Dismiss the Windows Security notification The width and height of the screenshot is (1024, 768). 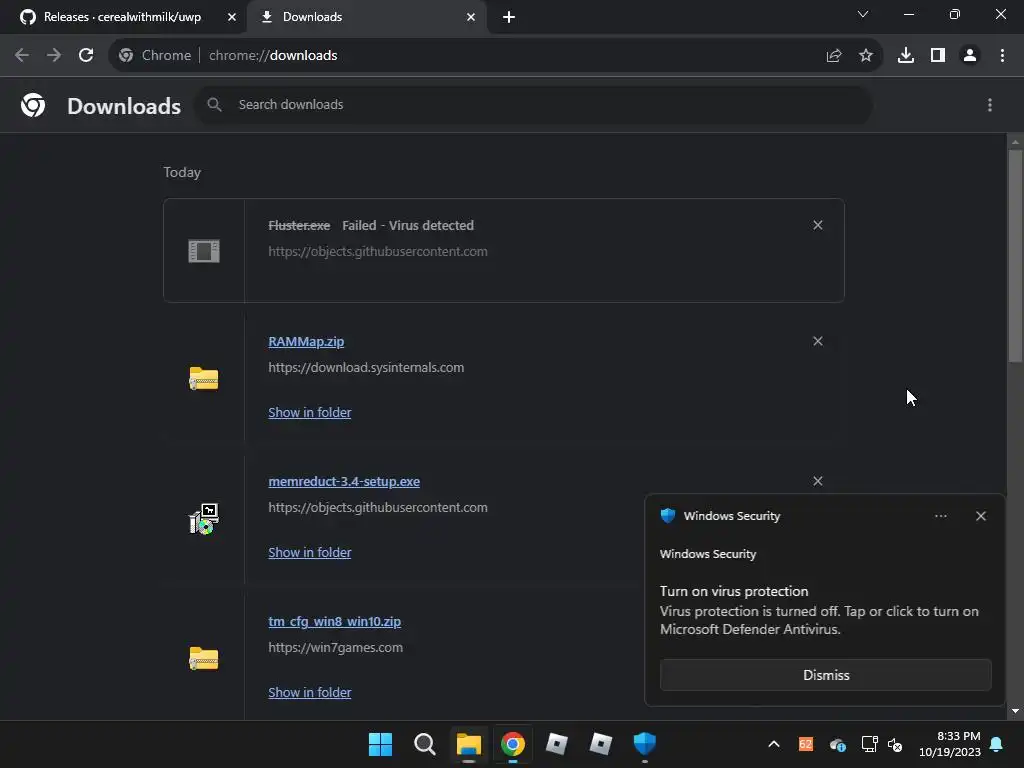point(825,675)
